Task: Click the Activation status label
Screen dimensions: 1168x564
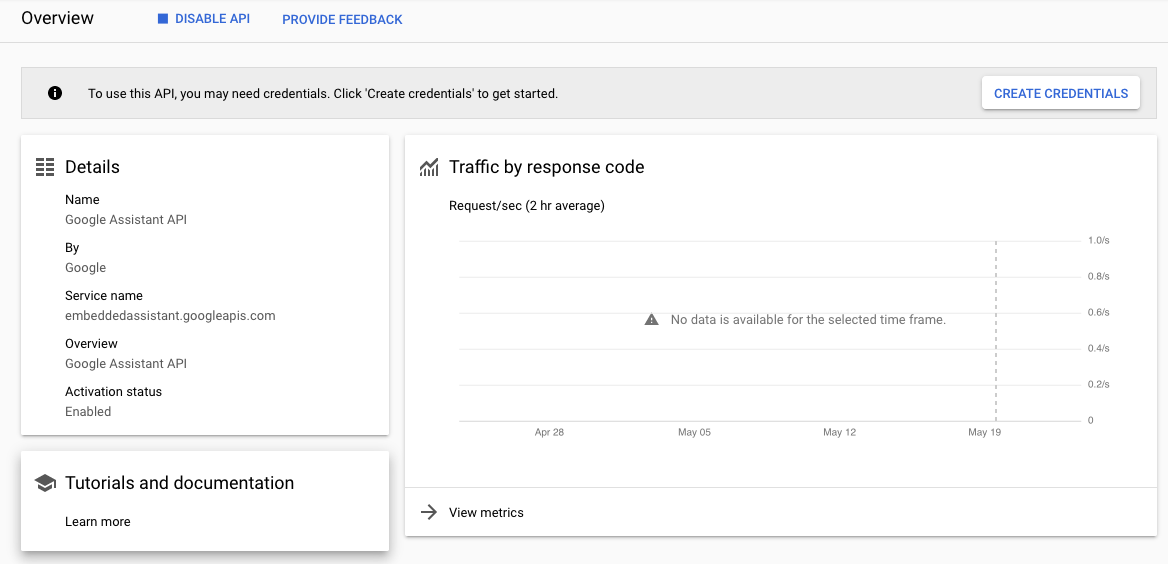Action: 113,391
